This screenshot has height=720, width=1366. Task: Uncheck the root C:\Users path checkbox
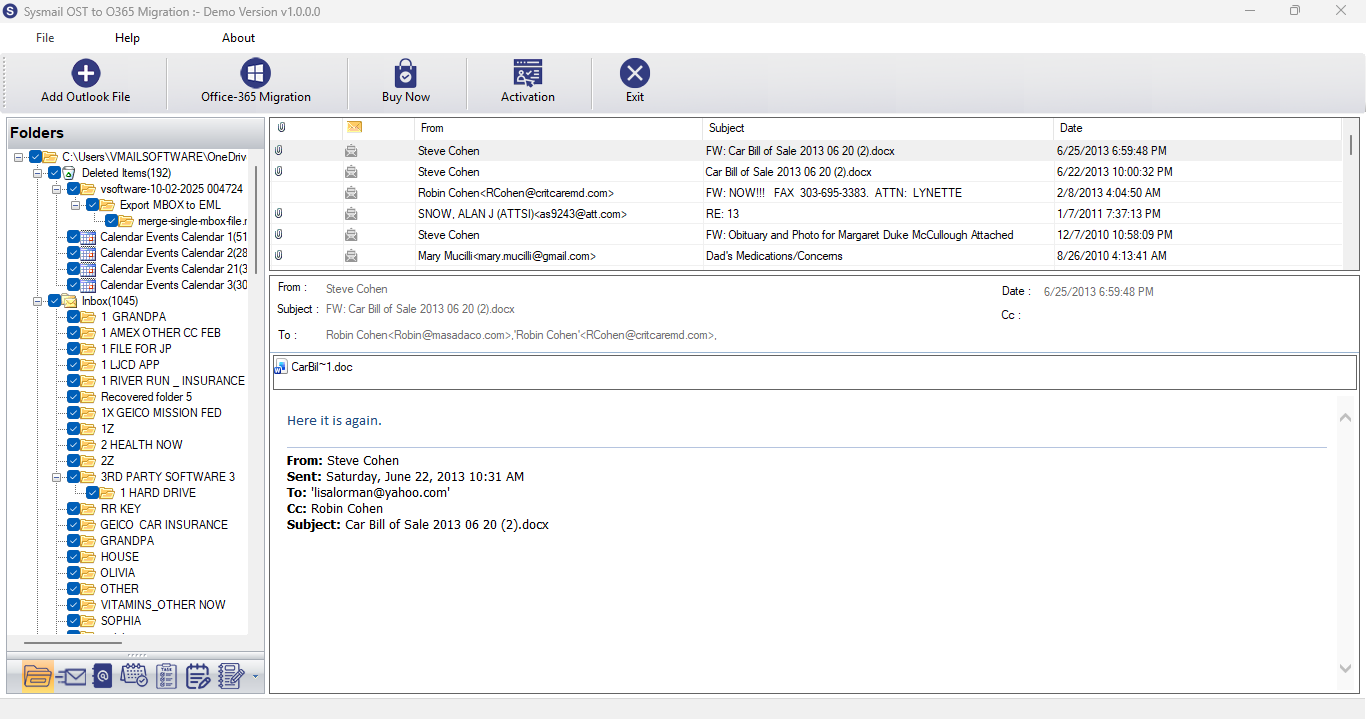36,157
